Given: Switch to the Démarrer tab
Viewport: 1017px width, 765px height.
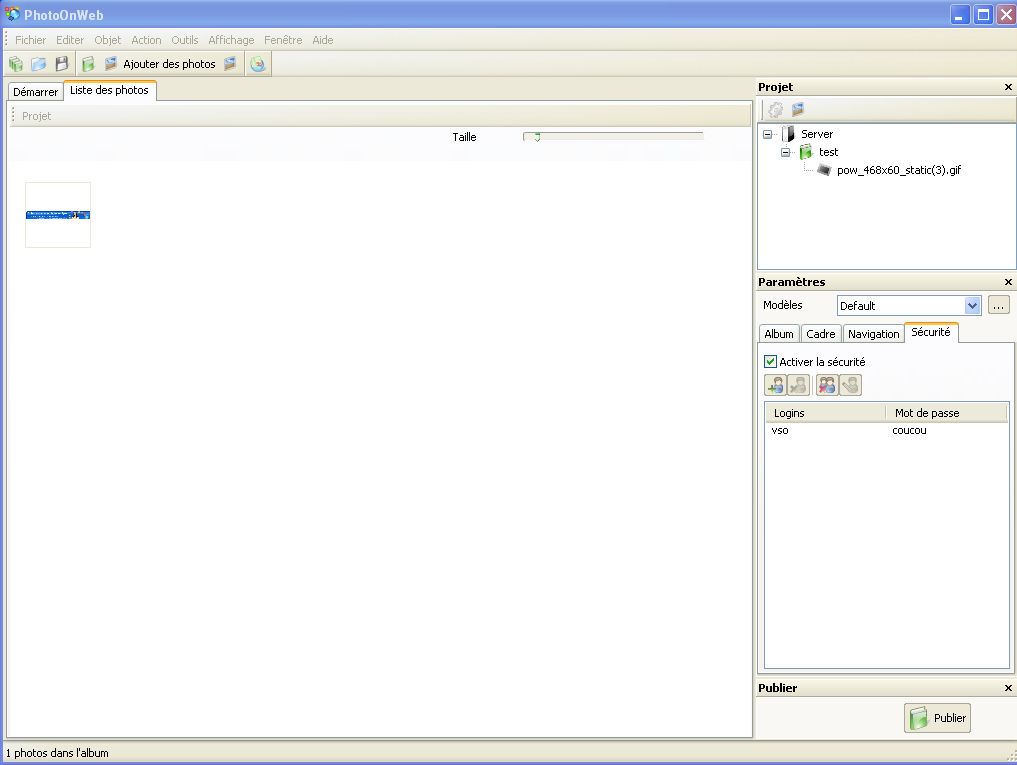Looking at the screenshot, I should (x=35, y=92).
